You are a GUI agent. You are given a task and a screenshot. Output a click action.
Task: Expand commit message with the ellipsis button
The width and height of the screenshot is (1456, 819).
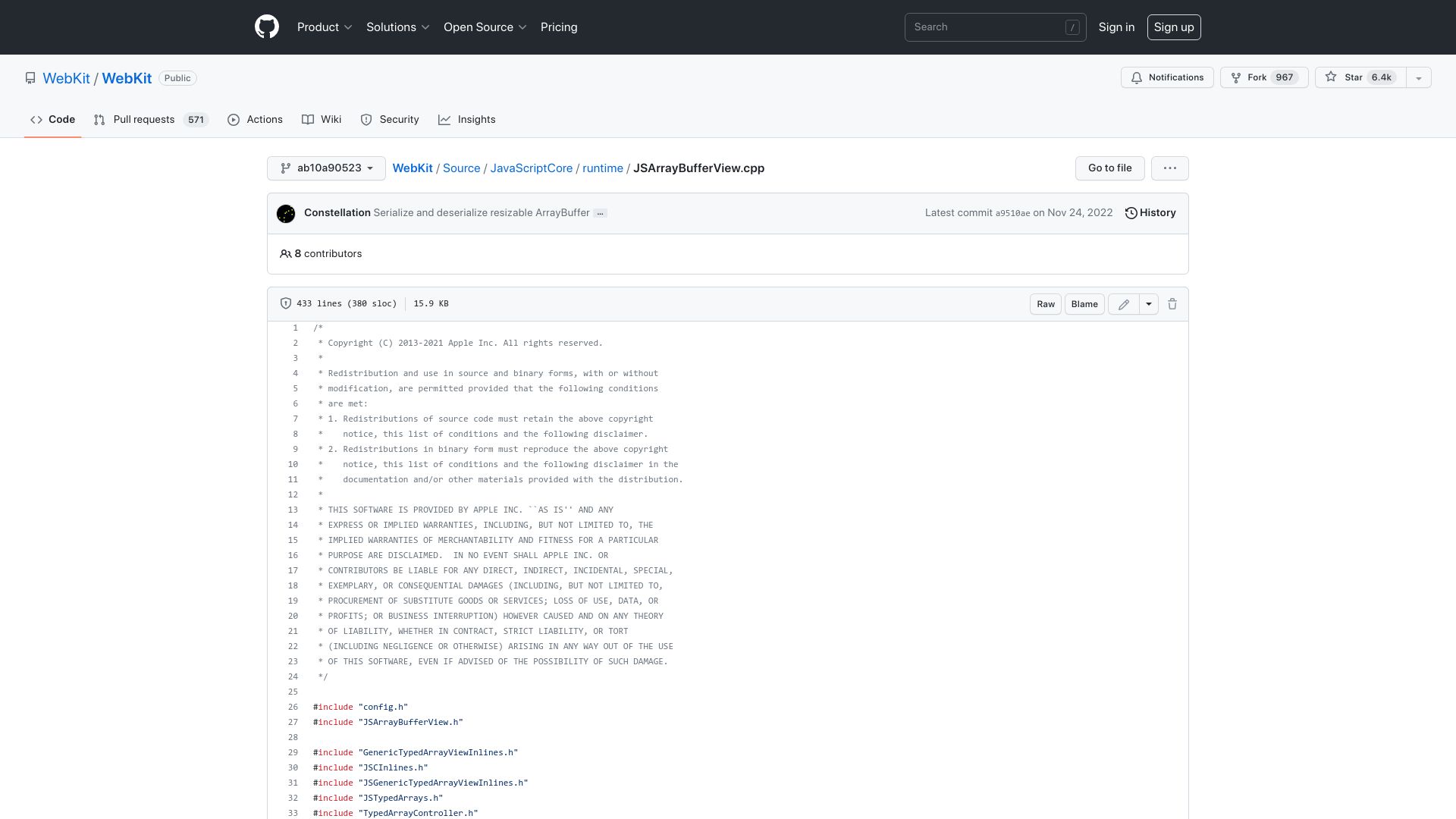click(x=600, y=213)
